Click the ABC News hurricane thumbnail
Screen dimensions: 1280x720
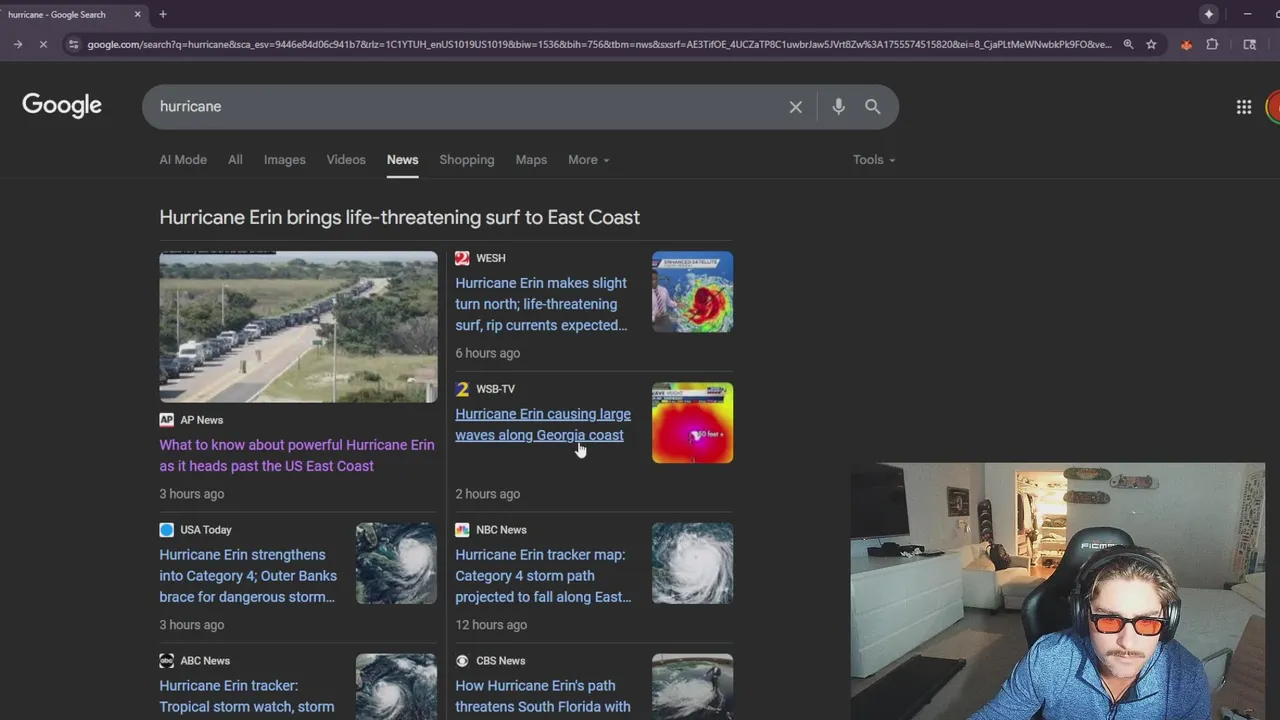pyautogui.click(x=396, y=687)
